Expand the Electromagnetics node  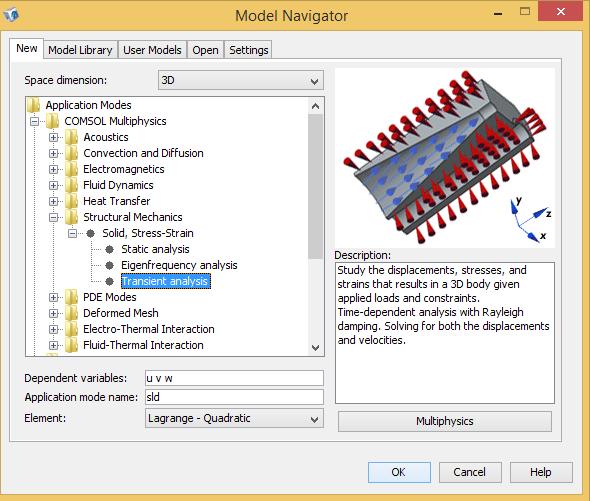coord(53,169)
